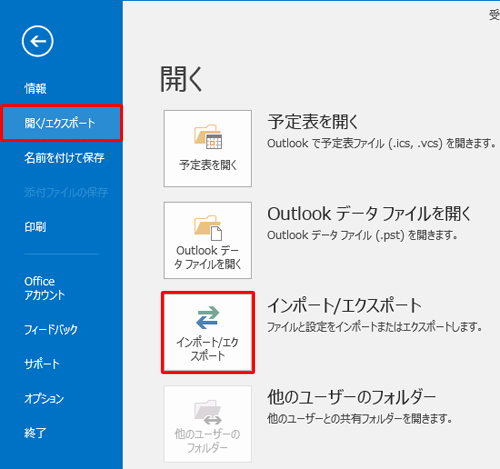Open the サポート entry
The image size is (500, 469).
[42, 364]
